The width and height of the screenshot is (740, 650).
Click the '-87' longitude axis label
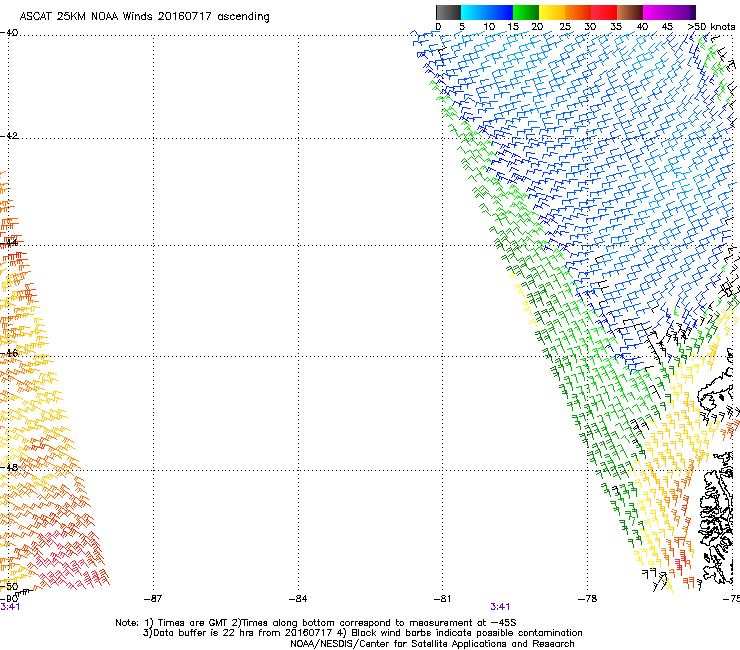tap(153, 599)
